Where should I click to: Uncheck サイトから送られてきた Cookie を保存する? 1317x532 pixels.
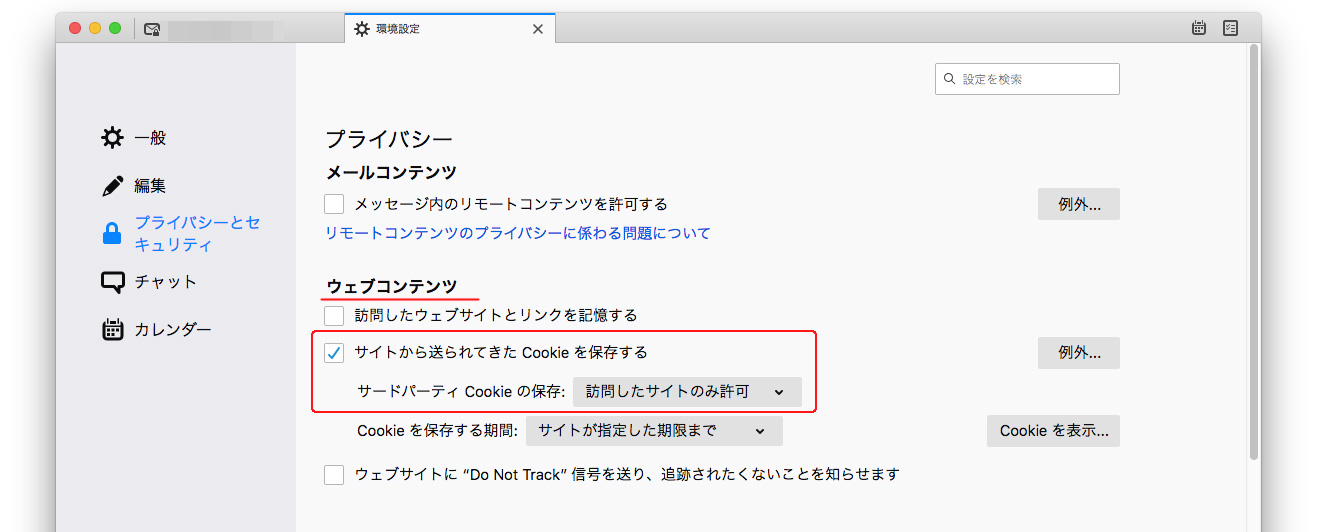click(x=334, y=352)
